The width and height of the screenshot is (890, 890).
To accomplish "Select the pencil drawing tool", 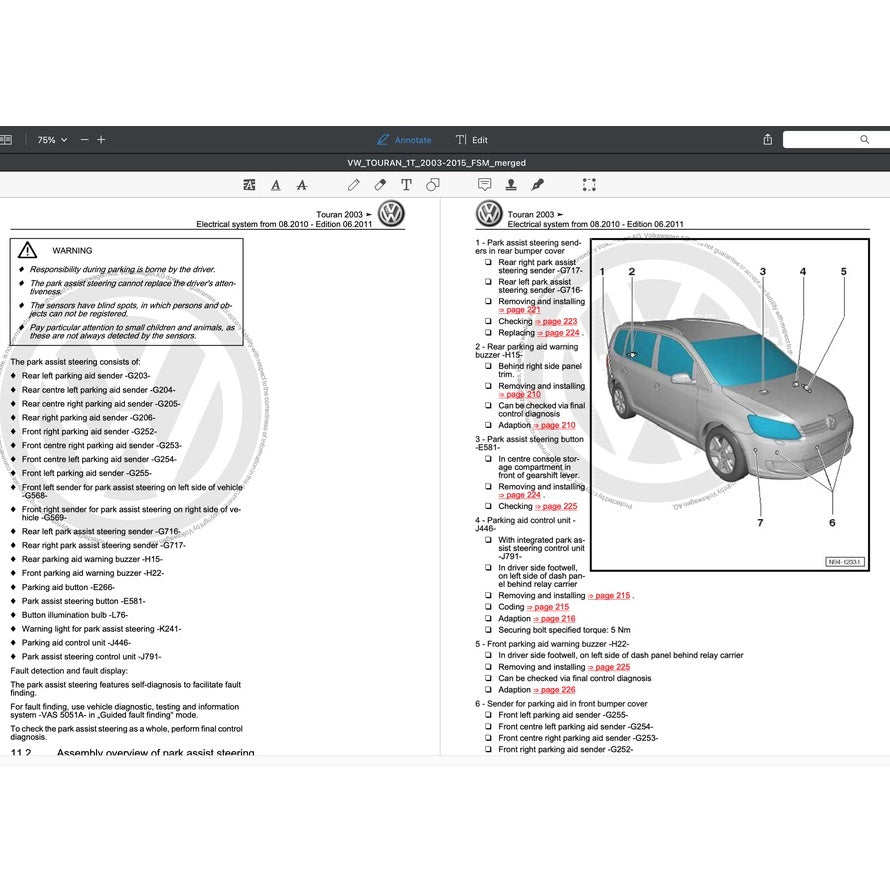I will [x=354, y=185].
